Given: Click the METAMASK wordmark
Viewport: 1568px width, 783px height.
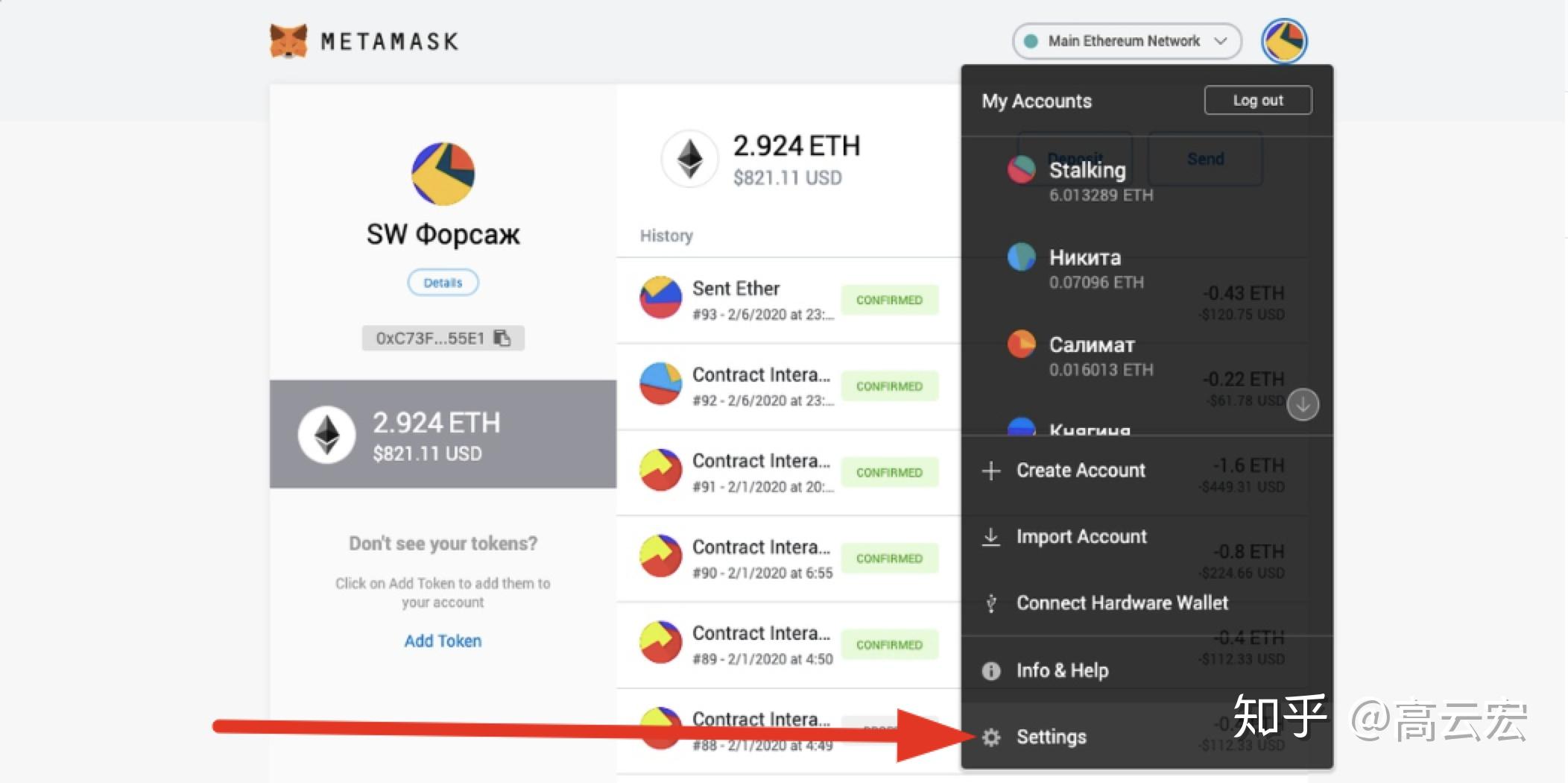Looking at the screenshot, I should pyautogui.click(x=389, y=41).
